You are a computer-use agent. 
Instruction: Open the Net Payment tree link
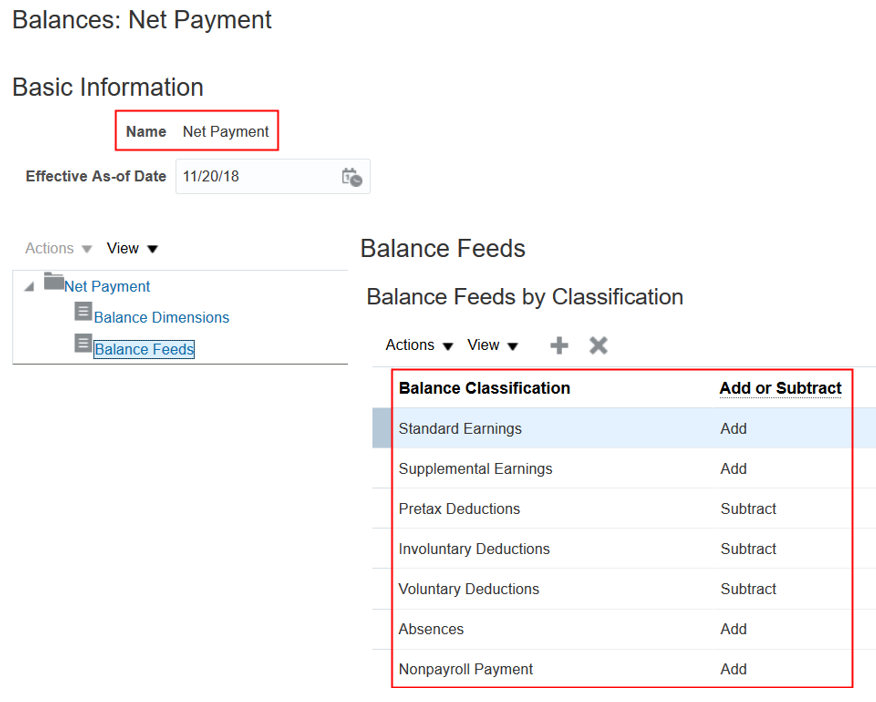pos(107,286)
